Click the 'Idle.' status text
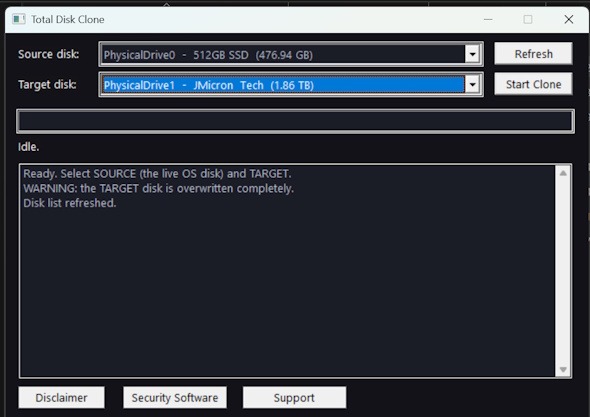Screen dimensions: 590x417 [29, 147]
